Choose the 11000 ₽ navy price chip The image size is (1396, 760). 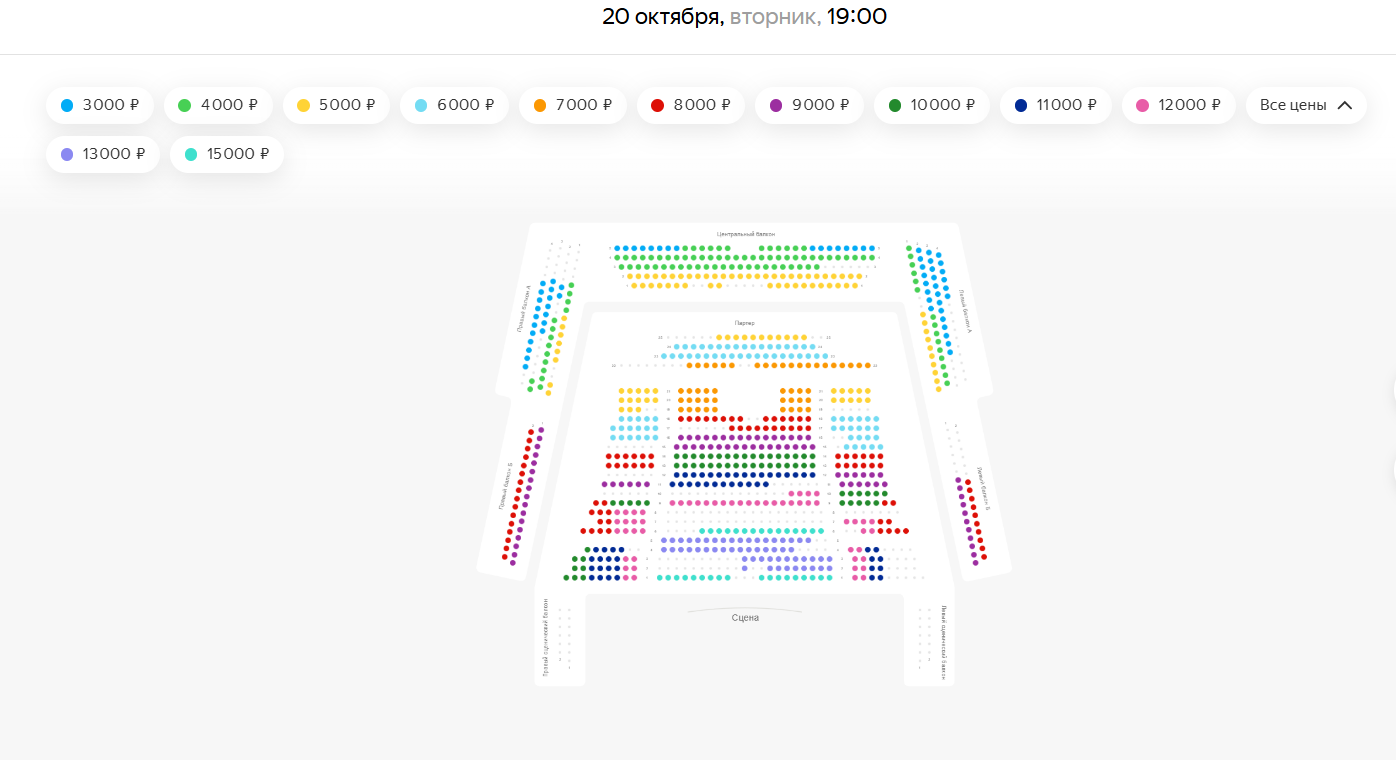[x=1055, y=105]
